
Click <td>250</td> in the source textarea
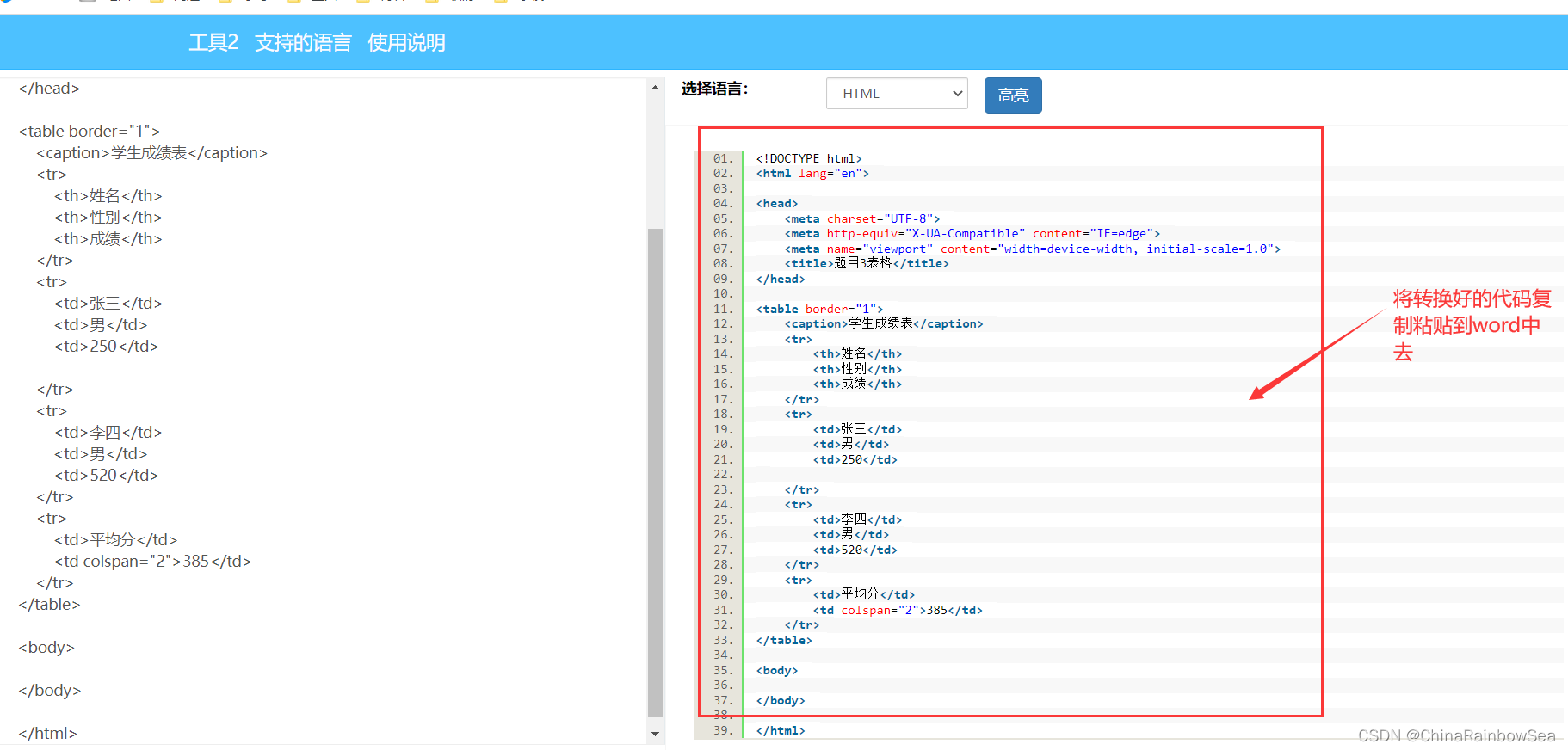107,346
